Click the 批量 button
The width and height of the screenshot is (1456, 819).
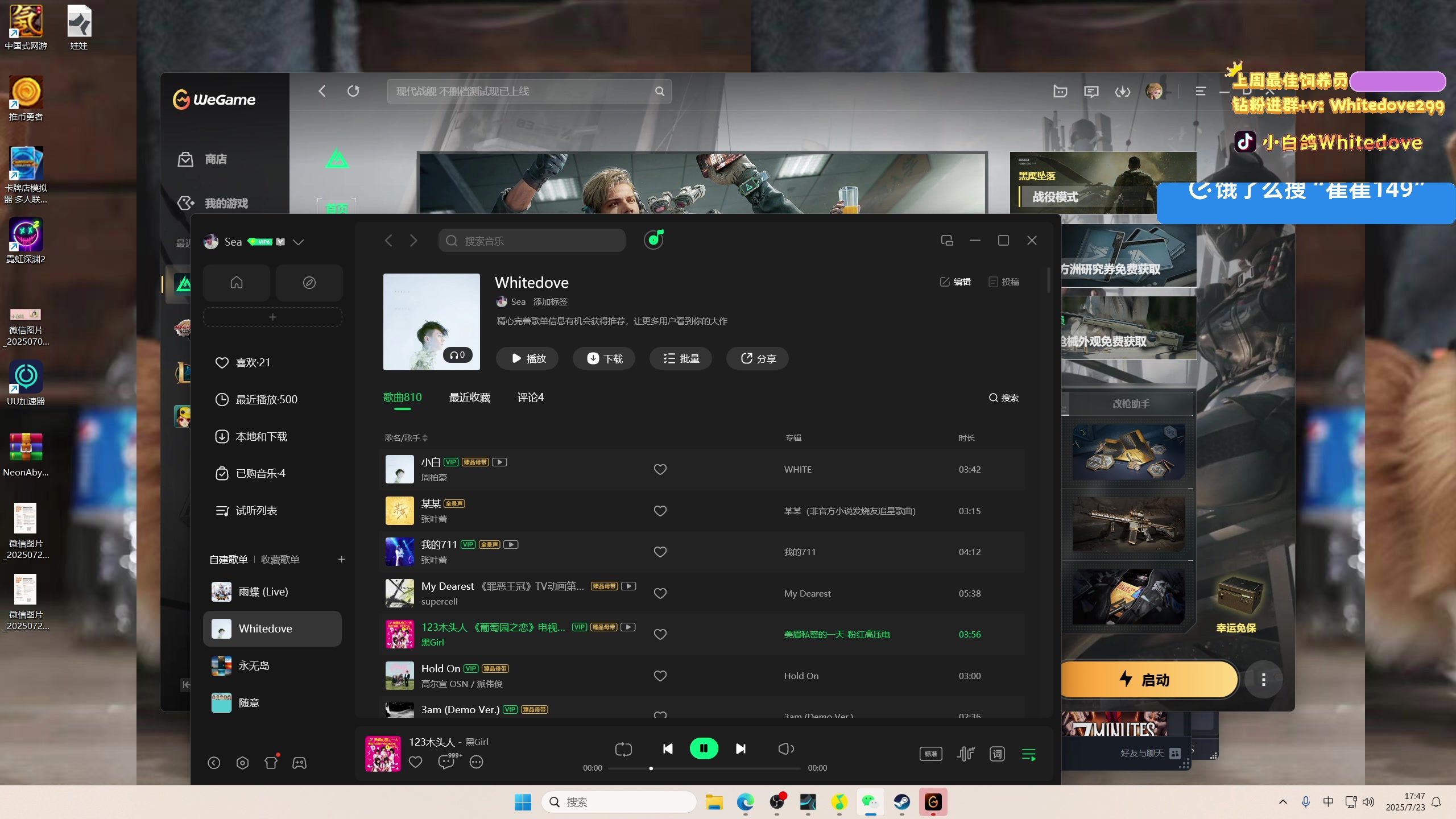pyautogui.click(x=680, y=358)
